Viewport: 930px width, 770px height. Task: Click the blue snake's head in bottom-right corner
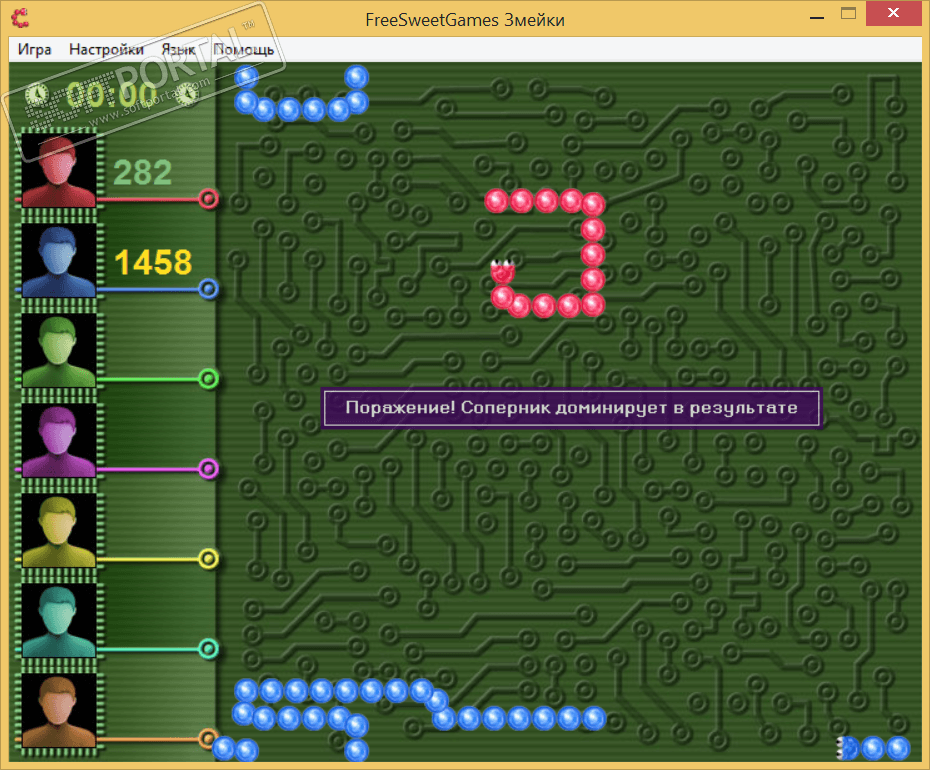pyautogui.click(x=847, y=748)
